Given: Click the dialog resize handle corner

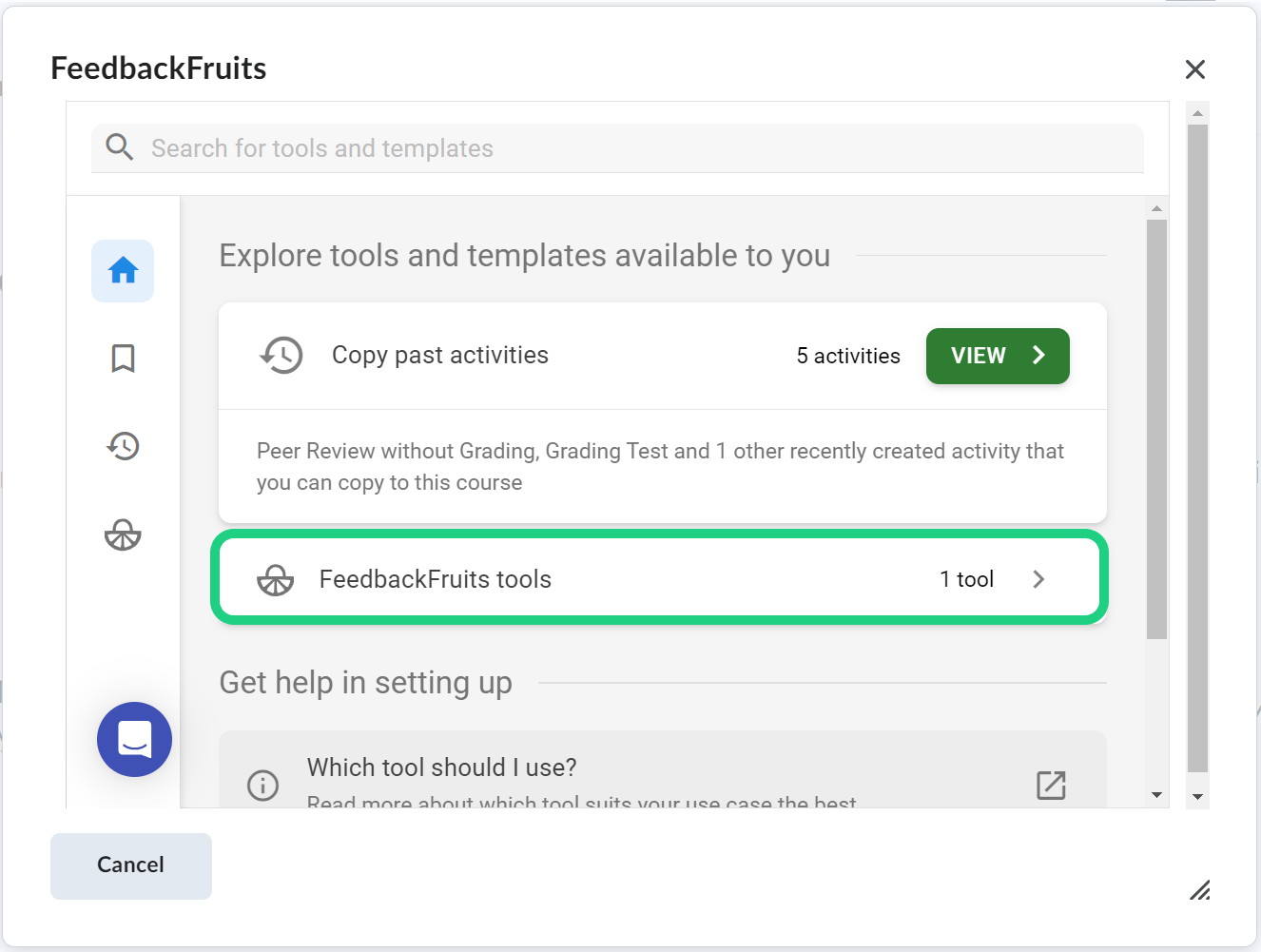Looking at the screenshot, I should pos(1199,890).
